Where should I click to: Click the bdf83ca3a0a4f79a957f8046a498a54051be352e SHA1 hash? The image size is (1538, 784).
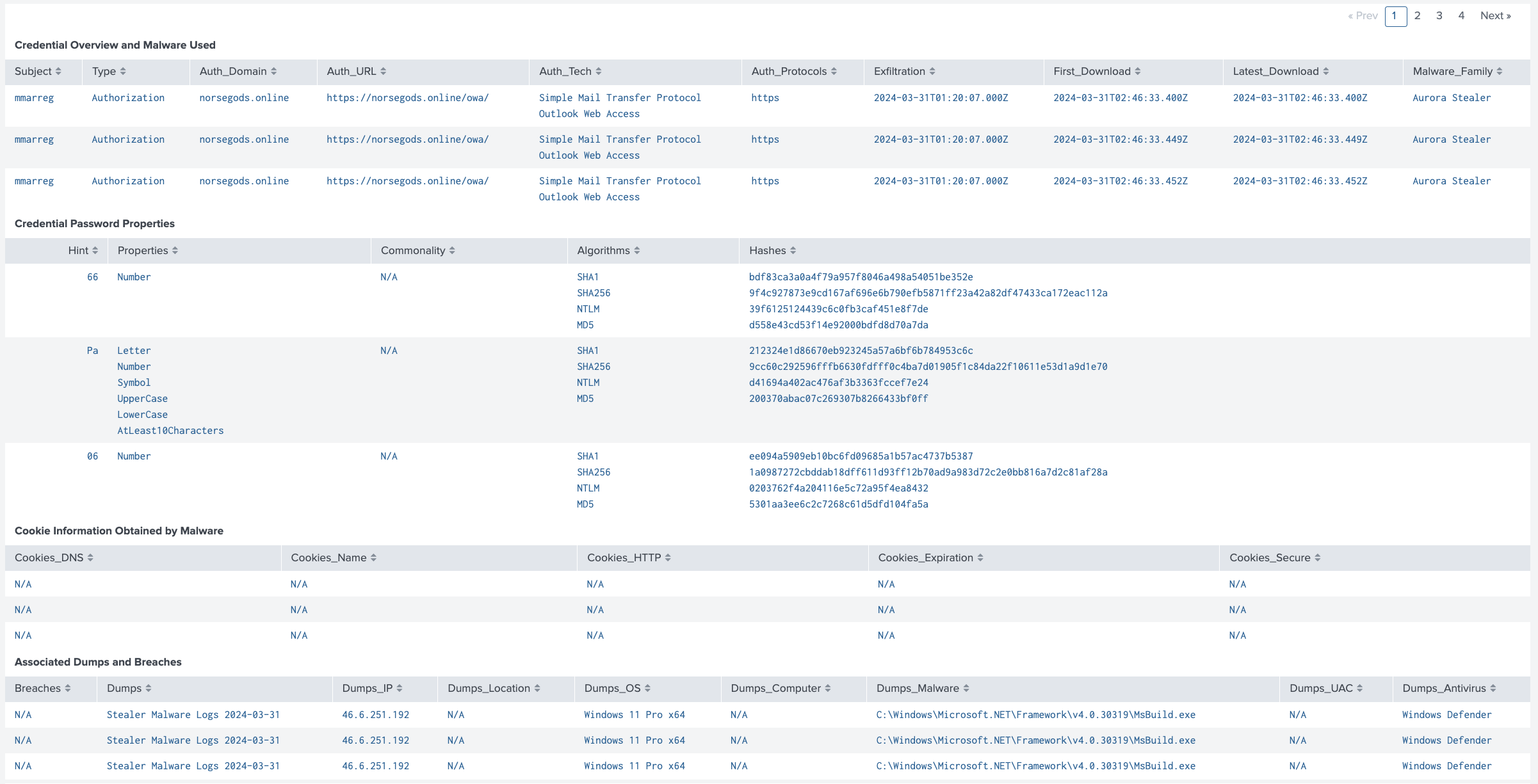(861, 277)
